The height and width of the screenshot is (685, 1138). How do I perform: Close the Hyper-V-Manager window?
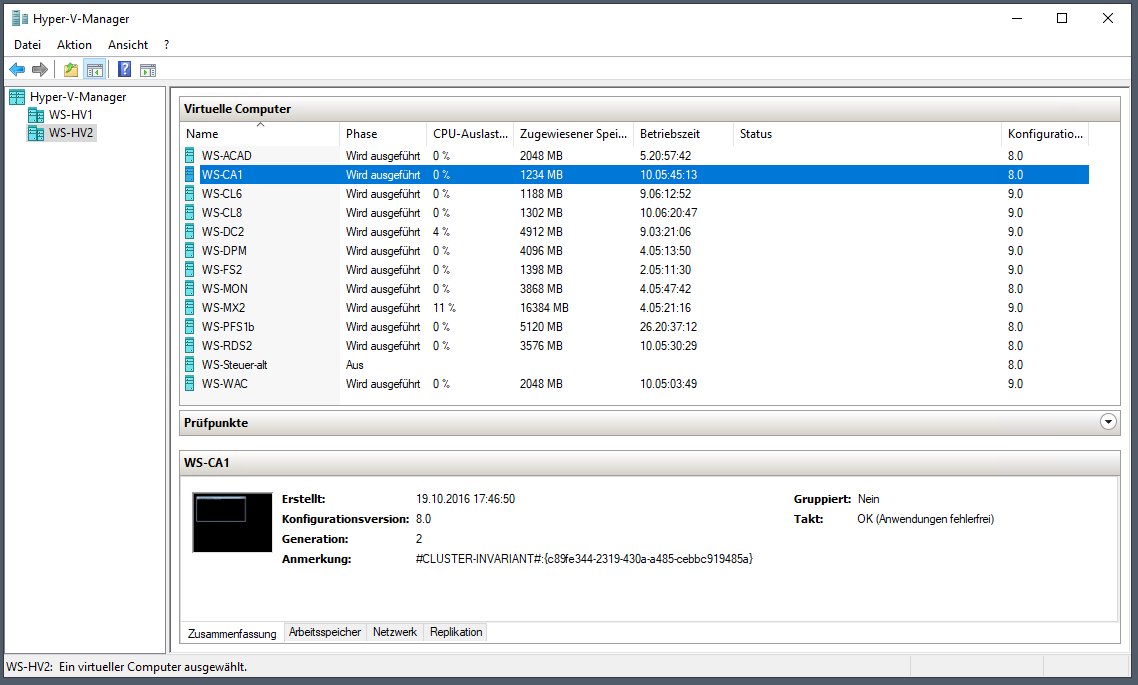(x=1108, y=18)
